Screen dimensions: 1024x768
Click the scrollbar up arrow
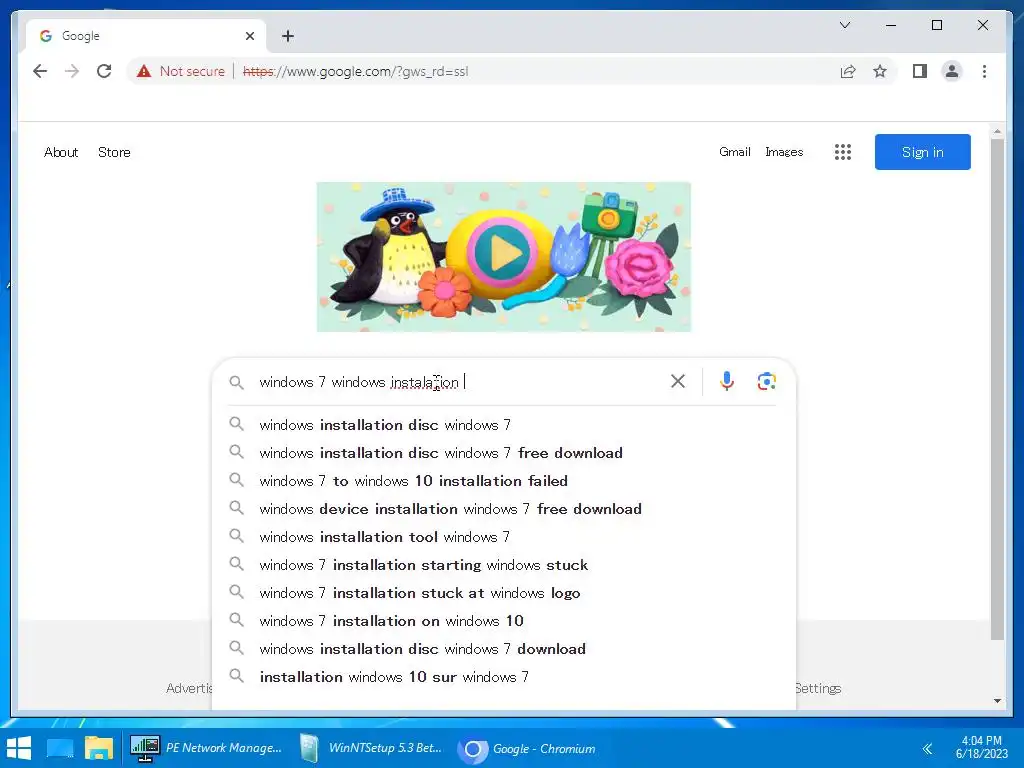point(997,131)
